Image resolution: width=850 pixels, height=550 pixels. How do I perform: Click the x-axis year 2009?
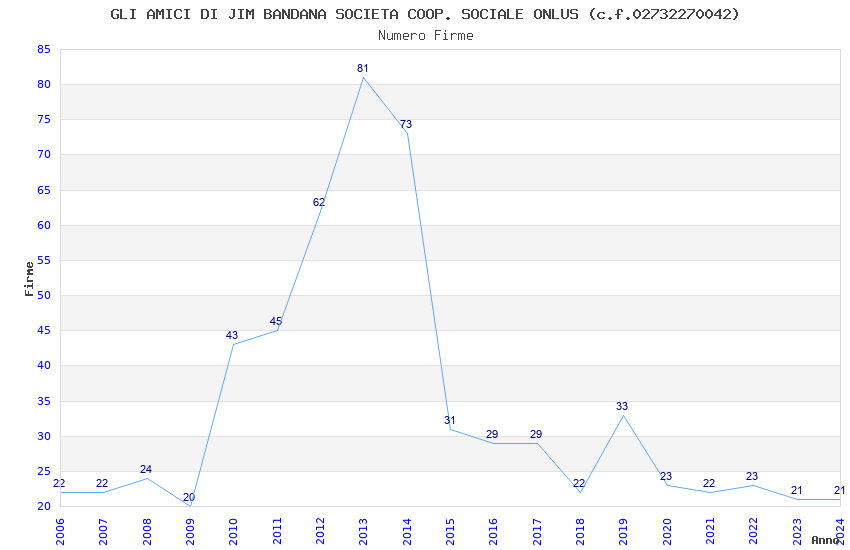click(x=190, y=531)
